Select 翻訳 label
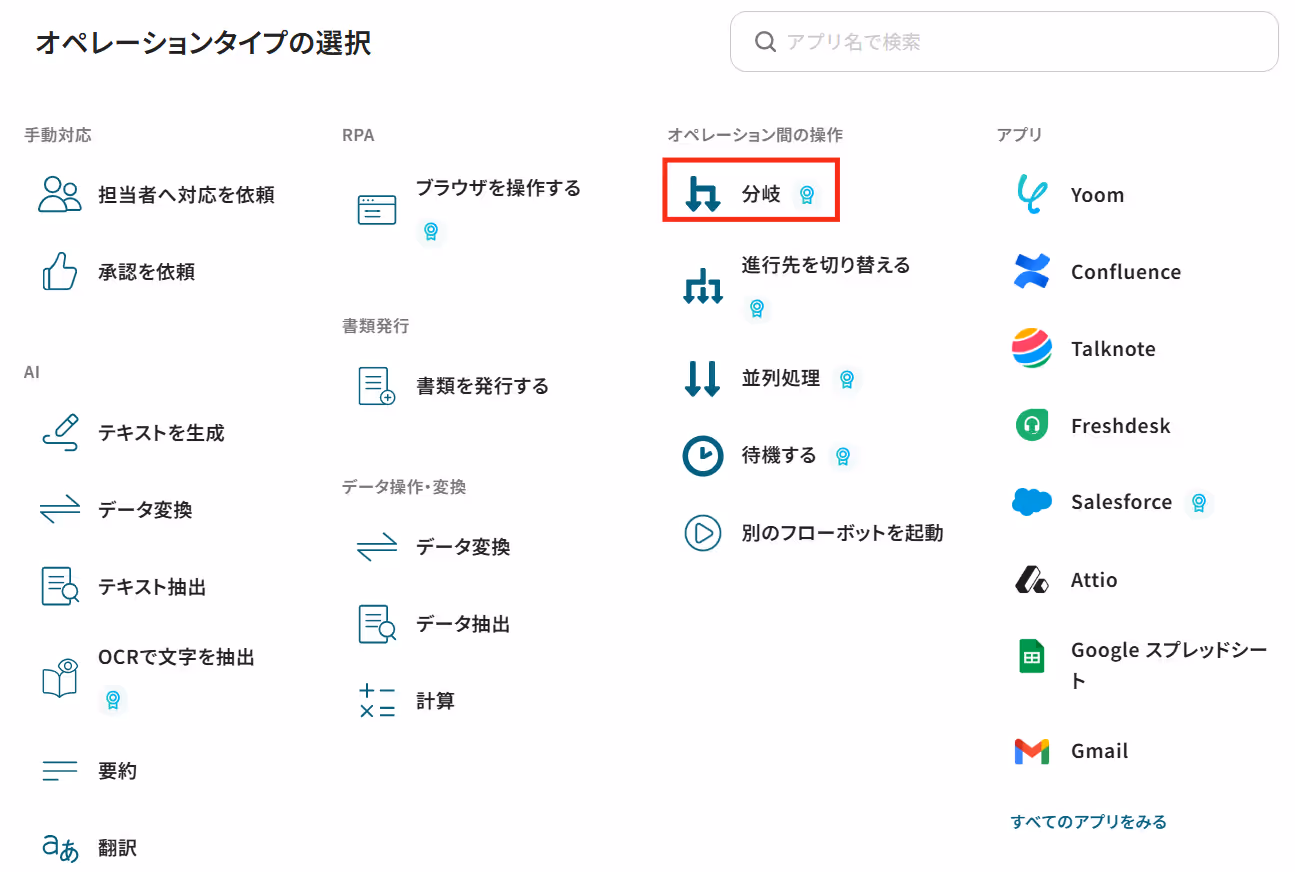1295x872 pixels. [x=117, y=848]
